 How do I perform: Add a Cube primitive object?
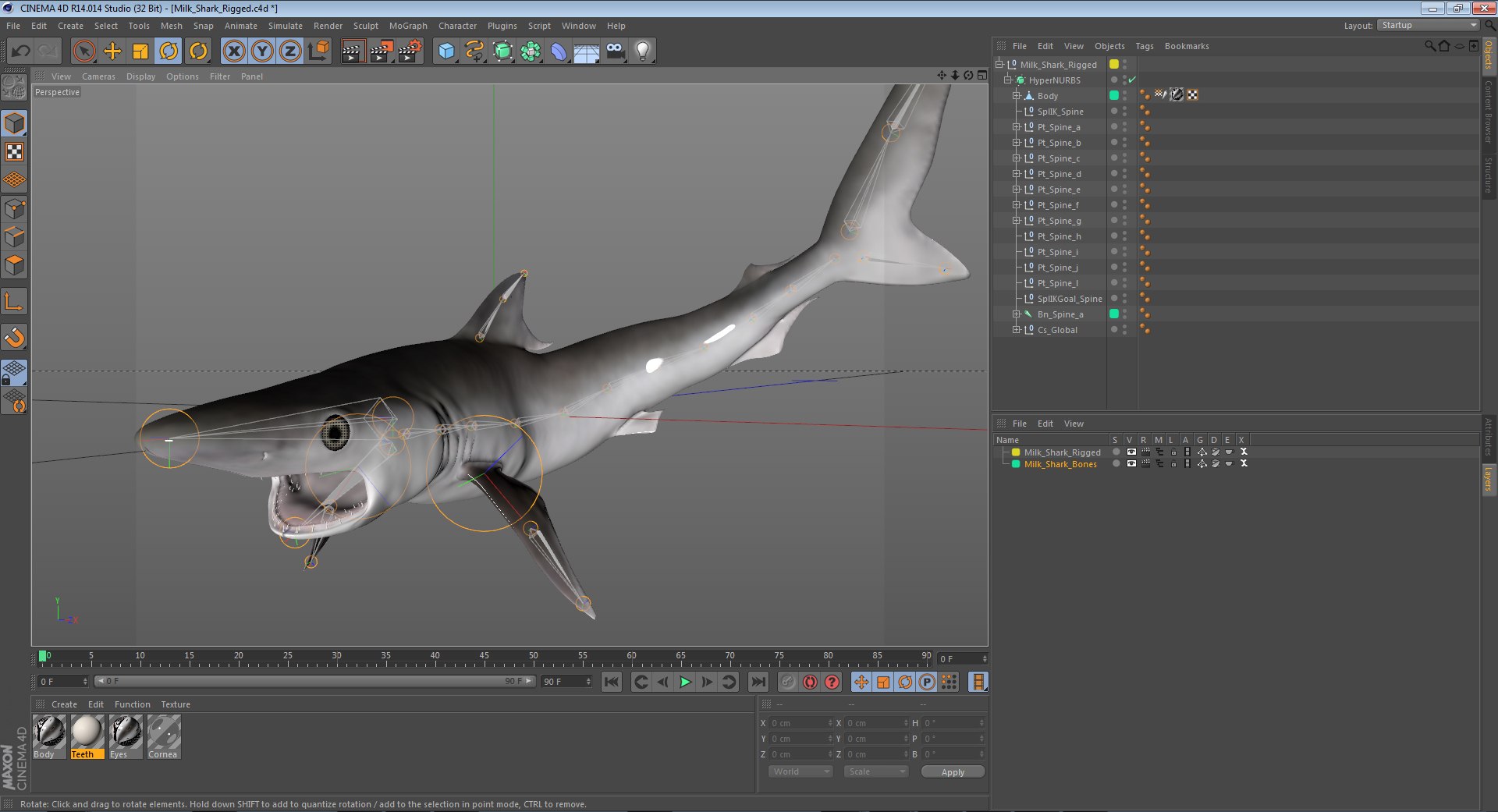[446, 51]
